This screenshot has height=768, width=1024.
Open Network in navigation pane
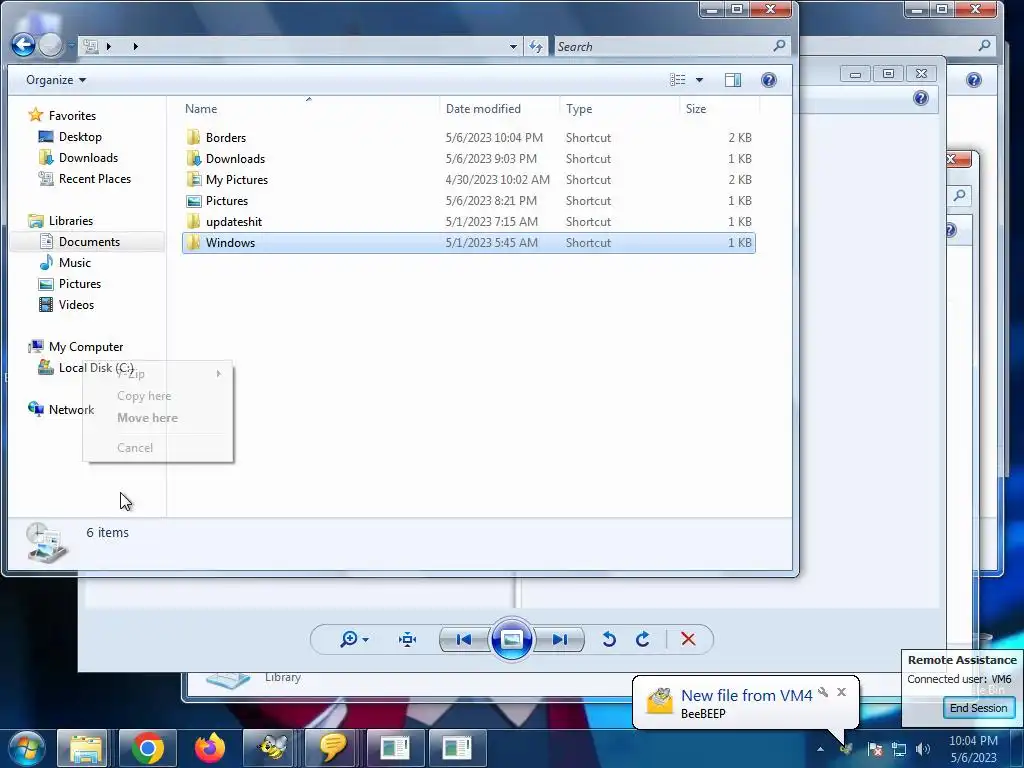pyautogui.click(x=61, y=409)
